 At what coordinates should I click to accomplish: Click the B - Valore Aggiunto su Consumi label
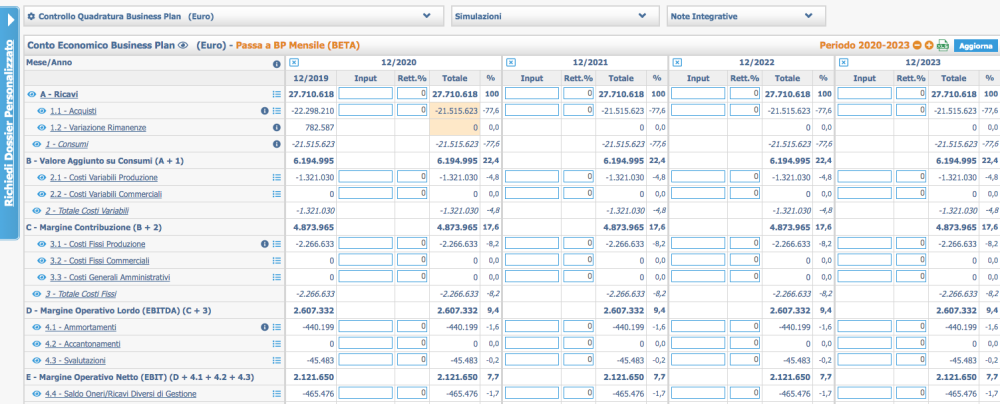tap(105, 160)
